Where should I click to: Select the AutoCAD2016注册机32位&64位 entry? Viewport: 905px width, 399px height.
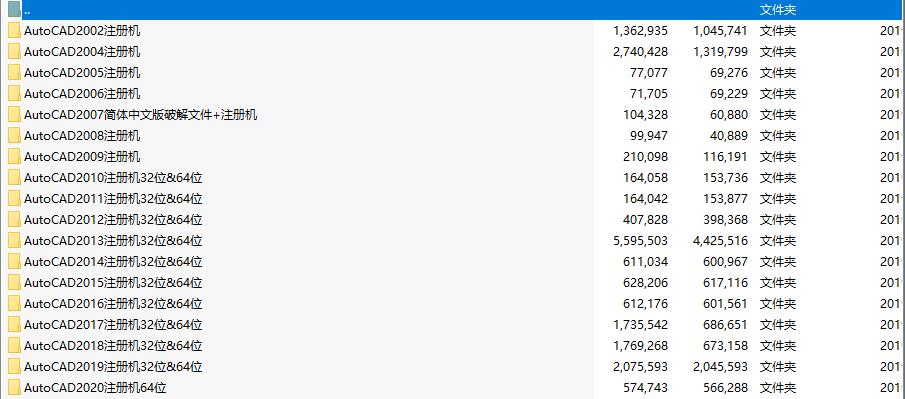point(113,304)
